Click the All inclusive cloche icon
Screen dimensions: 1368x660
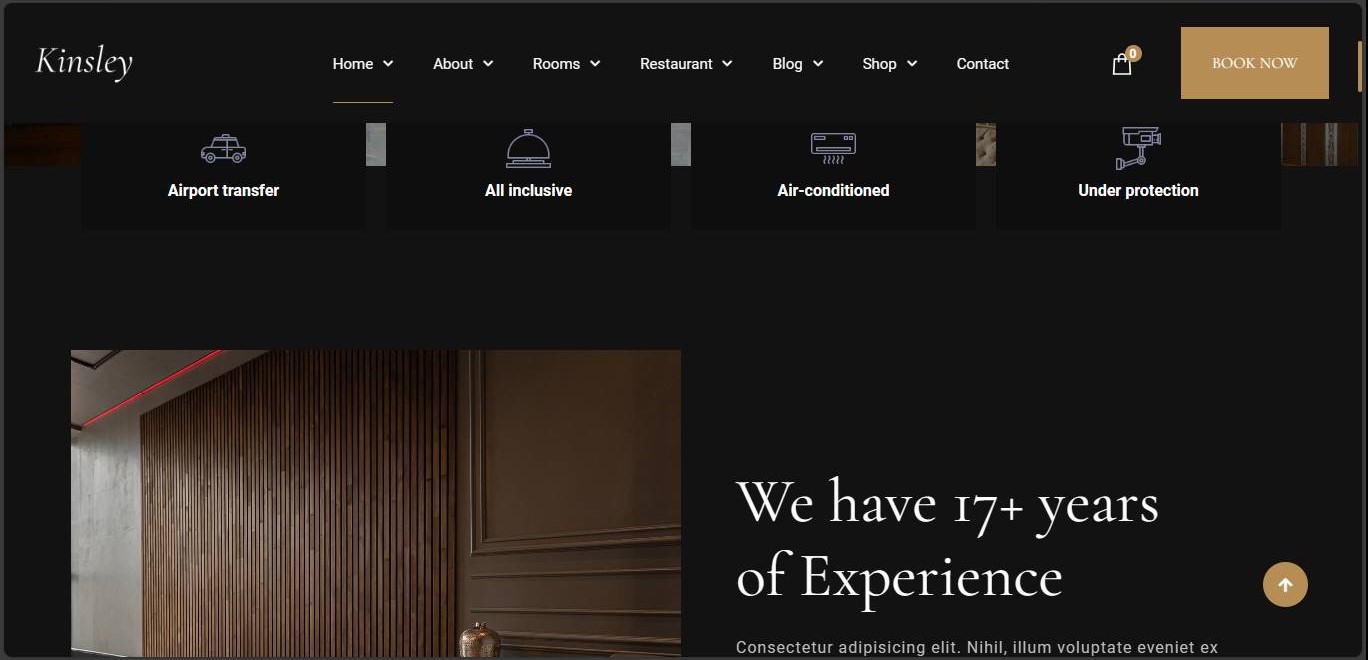click(528, 148)
